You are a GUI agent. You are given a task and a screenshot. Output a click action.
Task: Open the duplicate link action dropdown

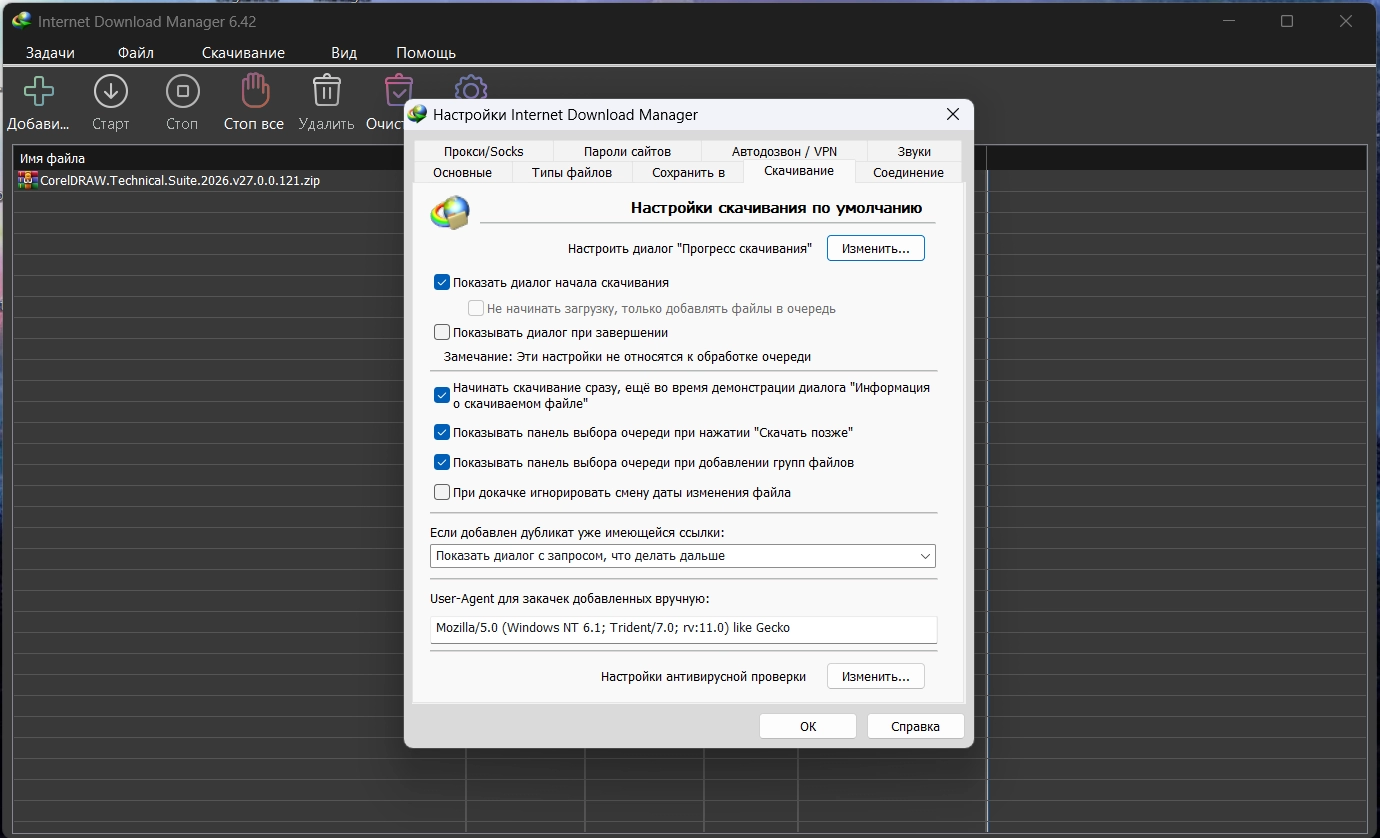683,556
